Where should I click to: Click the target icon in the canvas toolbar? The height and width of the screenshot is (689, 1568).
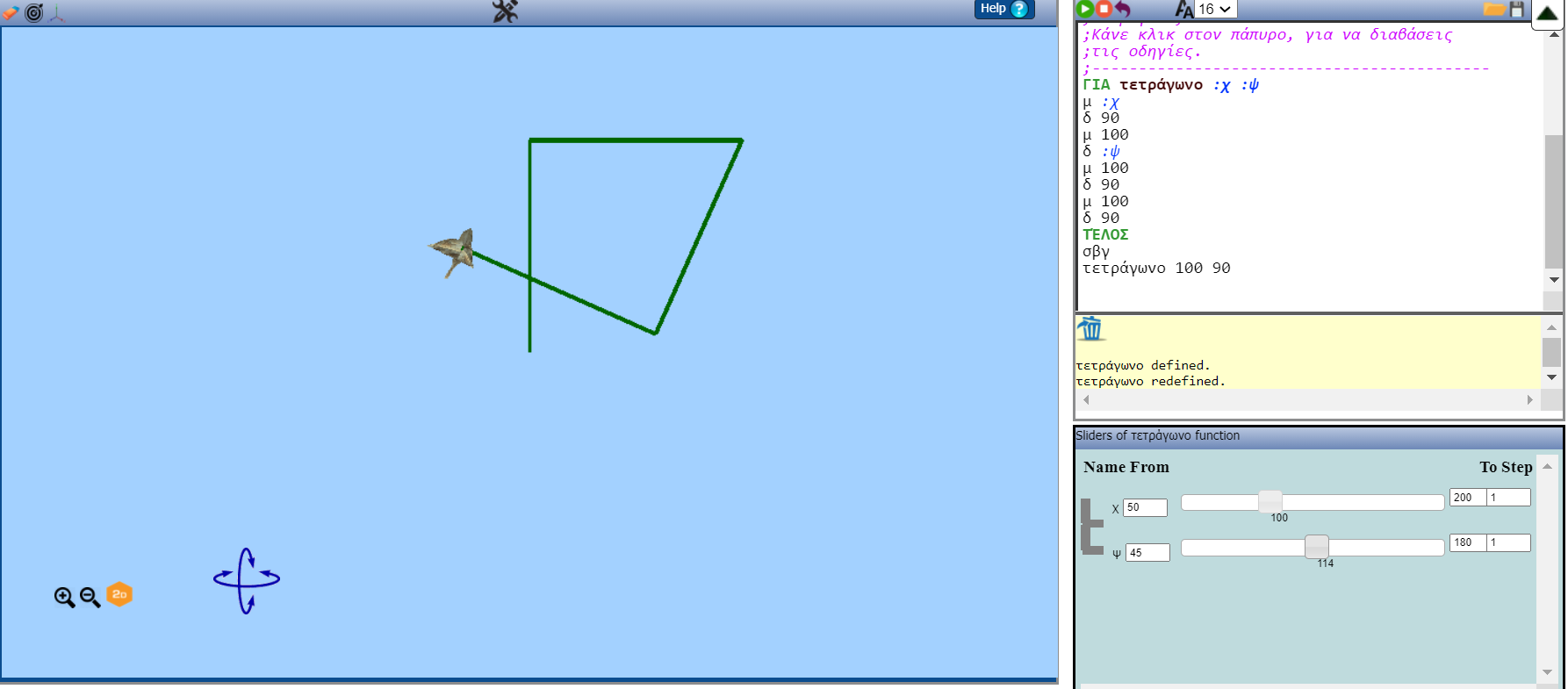pos(34,13)
